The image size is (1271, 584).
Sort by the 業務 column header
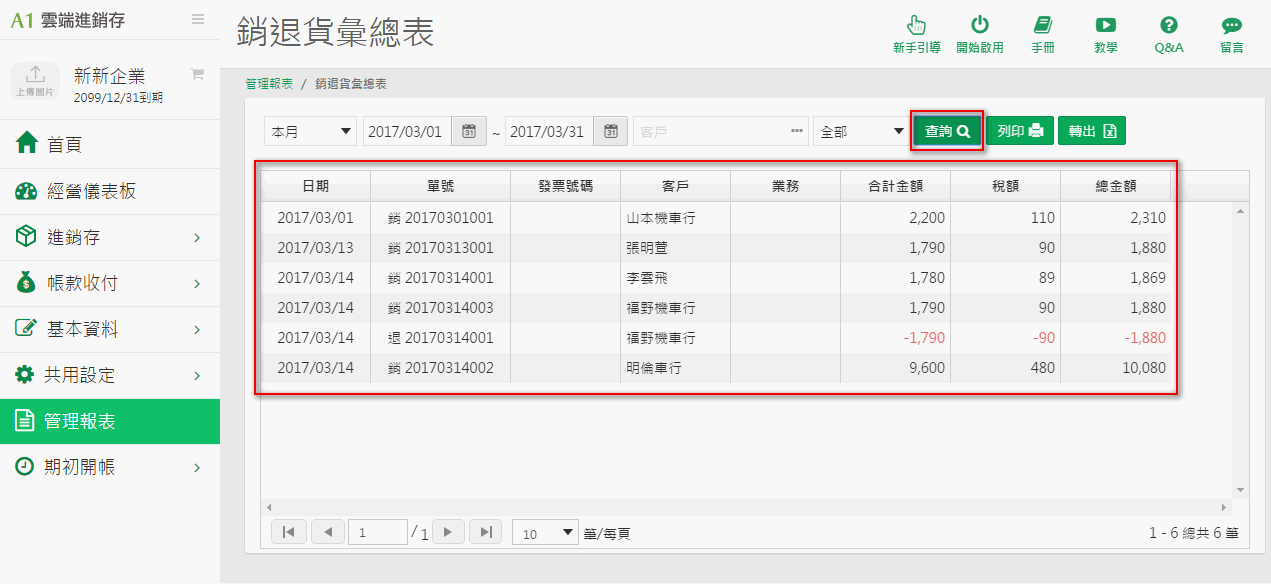(785, 186)
